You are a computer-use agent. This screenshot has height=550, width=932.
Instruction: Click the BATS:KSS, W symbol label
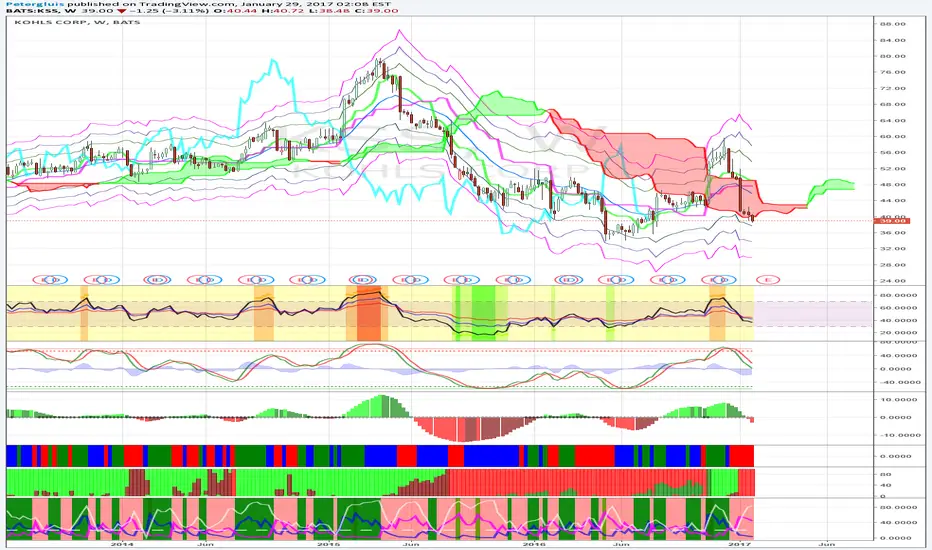40,11
